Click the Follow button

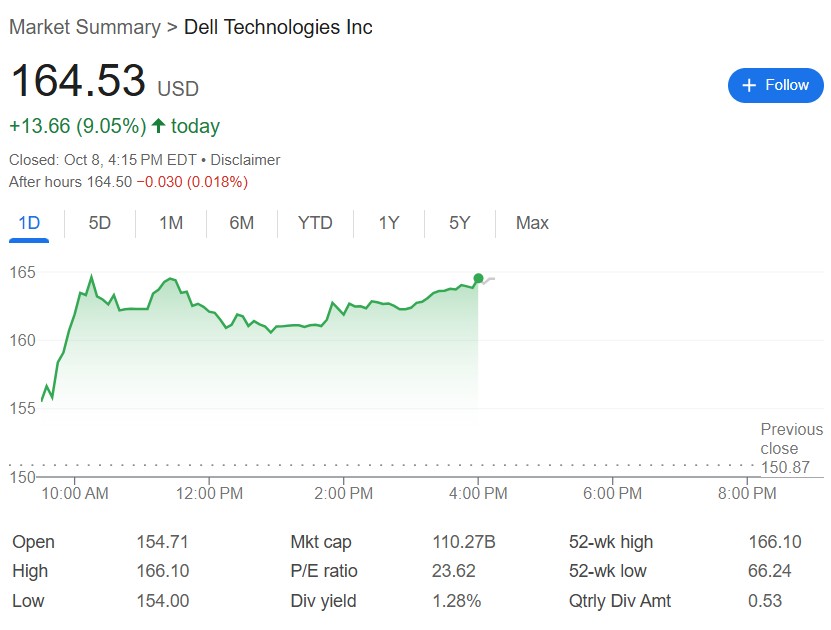pyautogui.click(x=775, y=85)
